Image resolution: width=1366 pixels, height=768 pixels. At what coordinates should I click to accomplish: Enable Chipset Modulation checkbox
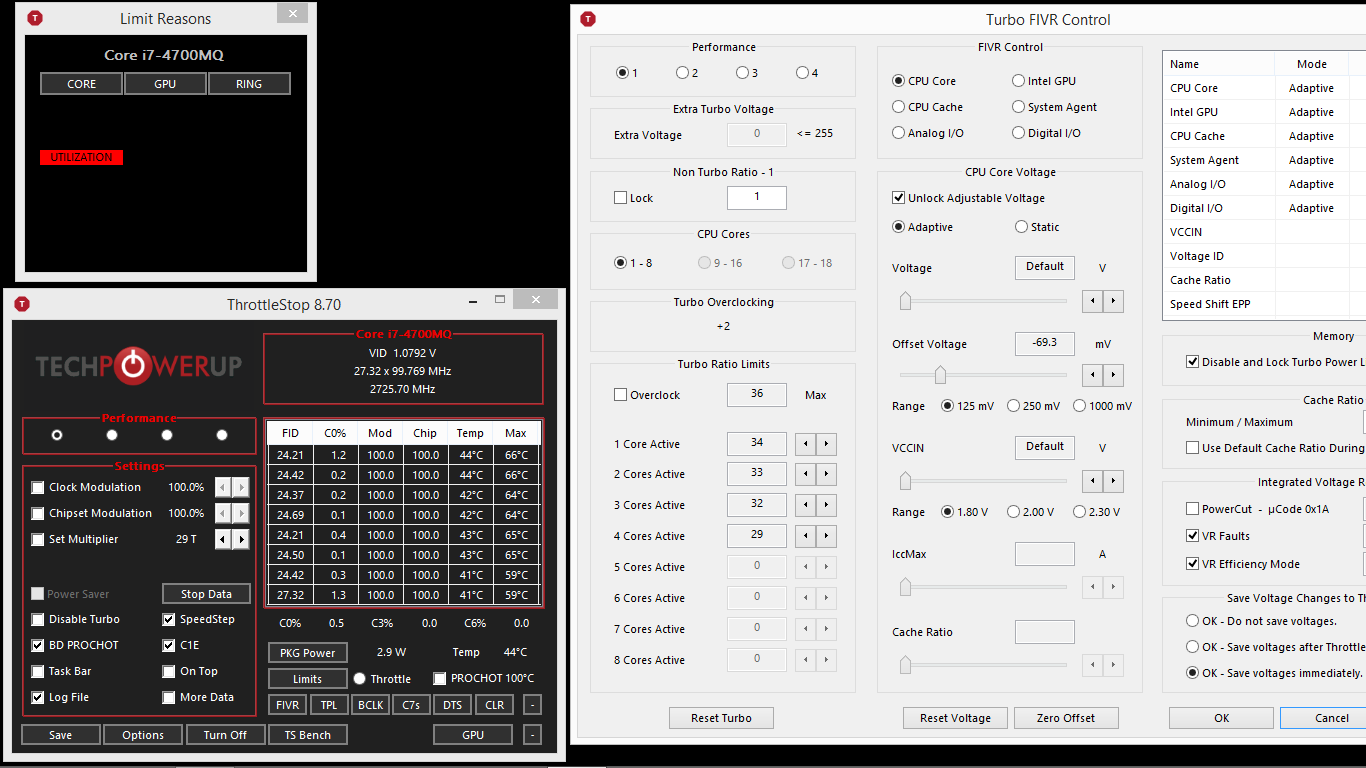pyautogui.click(x=38, y=514)
